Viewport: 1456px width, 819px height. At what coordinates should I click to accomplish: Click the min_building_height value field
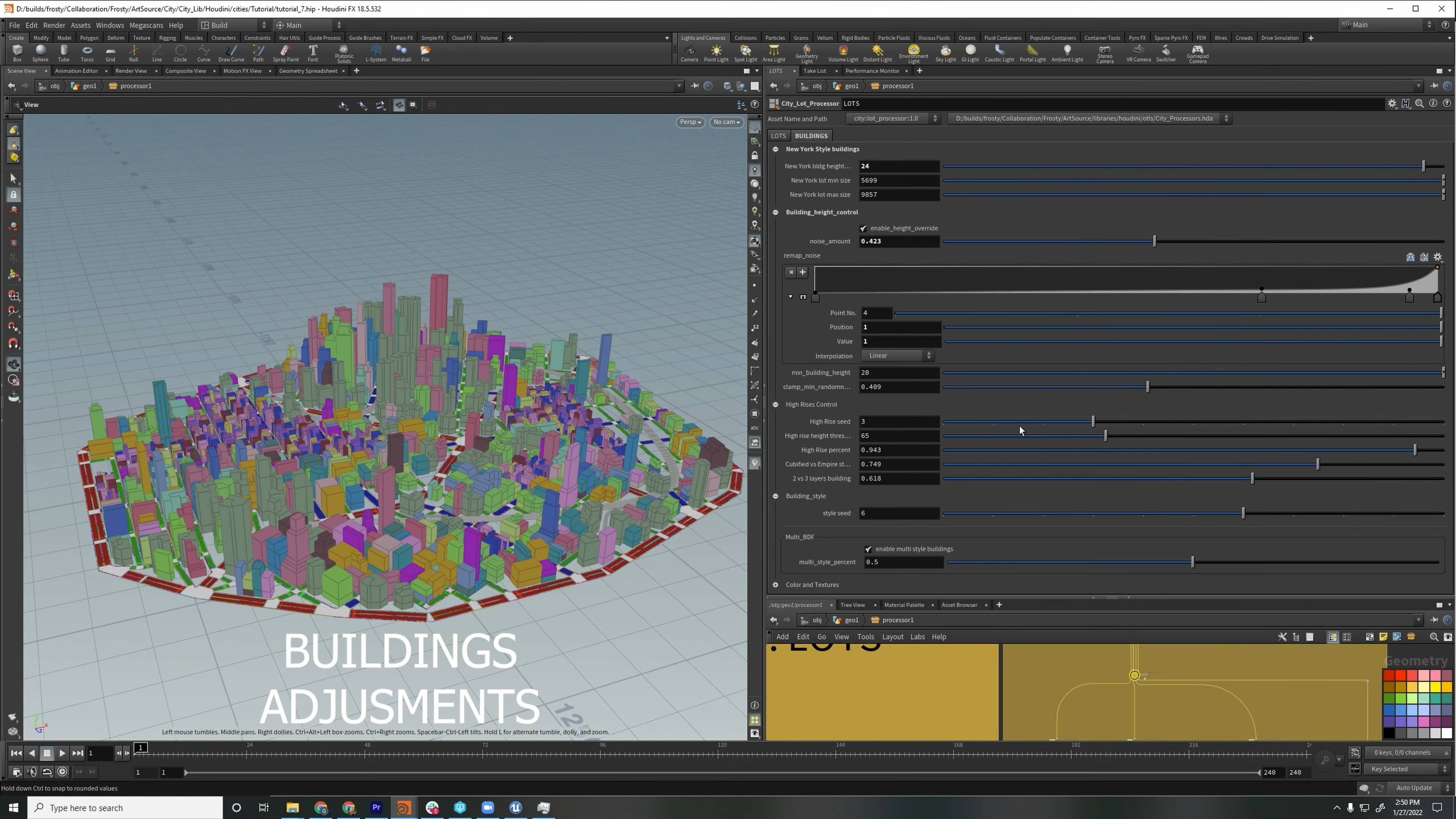point(899,373)
